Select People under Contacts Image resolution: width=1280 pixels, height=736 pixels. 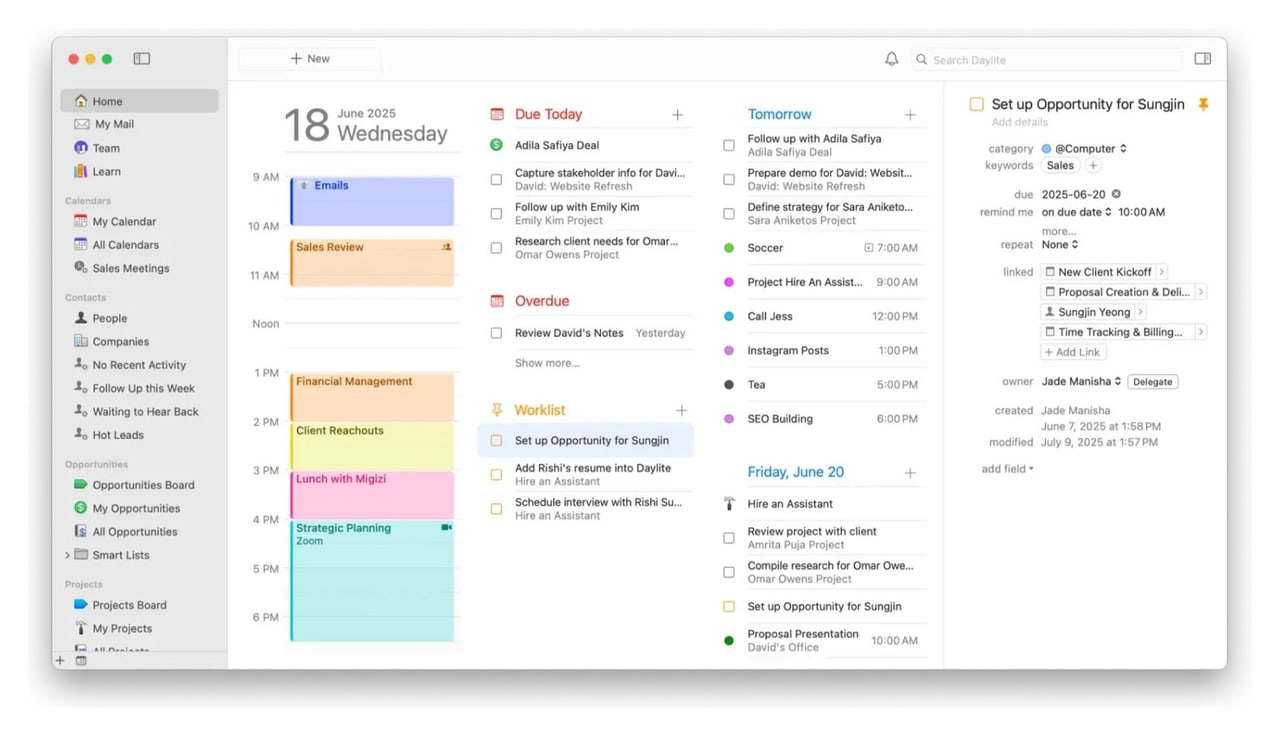coord(110,318)
